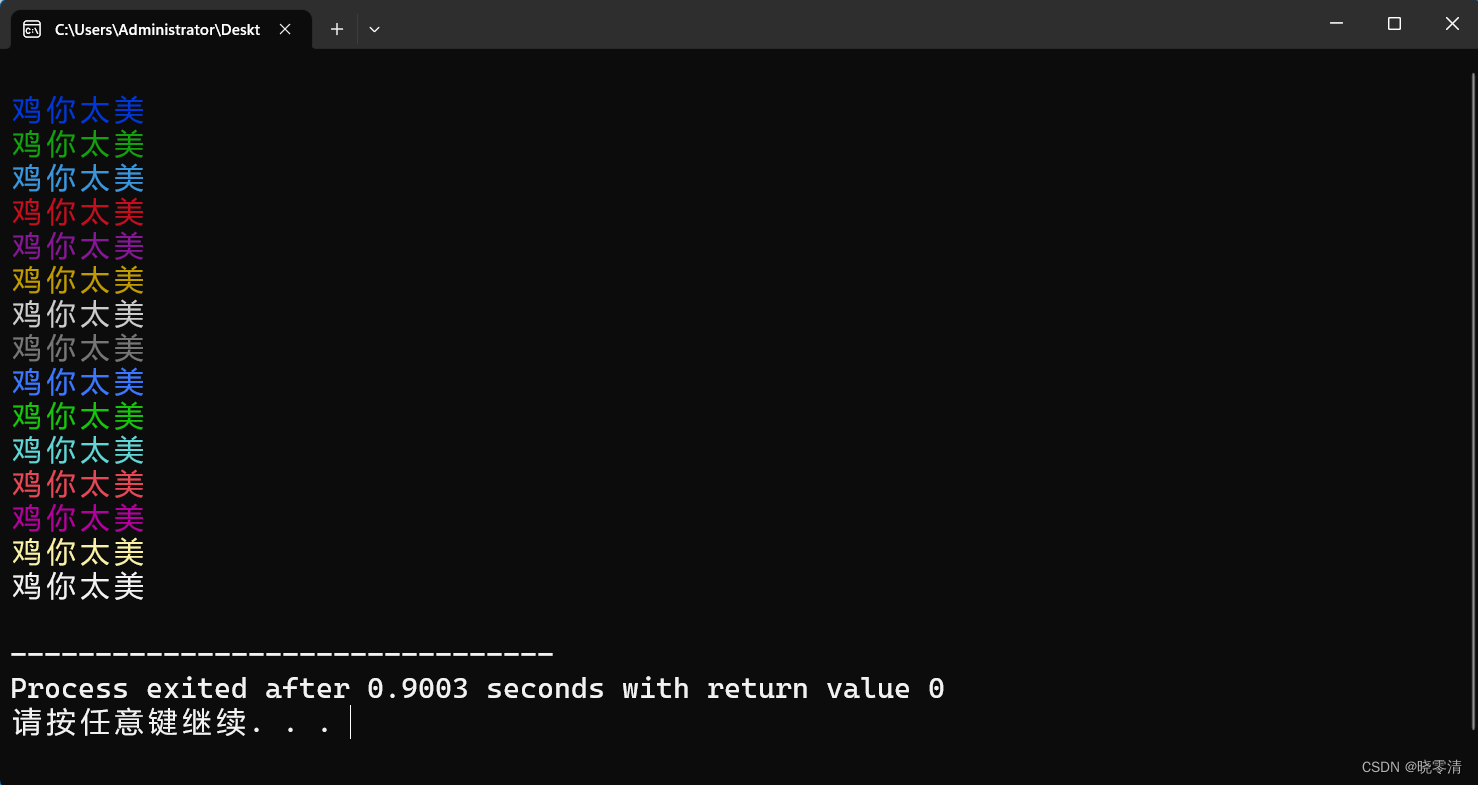Click the pale yellow 鸡你太美 line
The width and height of the screenshot is (1478, 785).
(x=78, y=552)
